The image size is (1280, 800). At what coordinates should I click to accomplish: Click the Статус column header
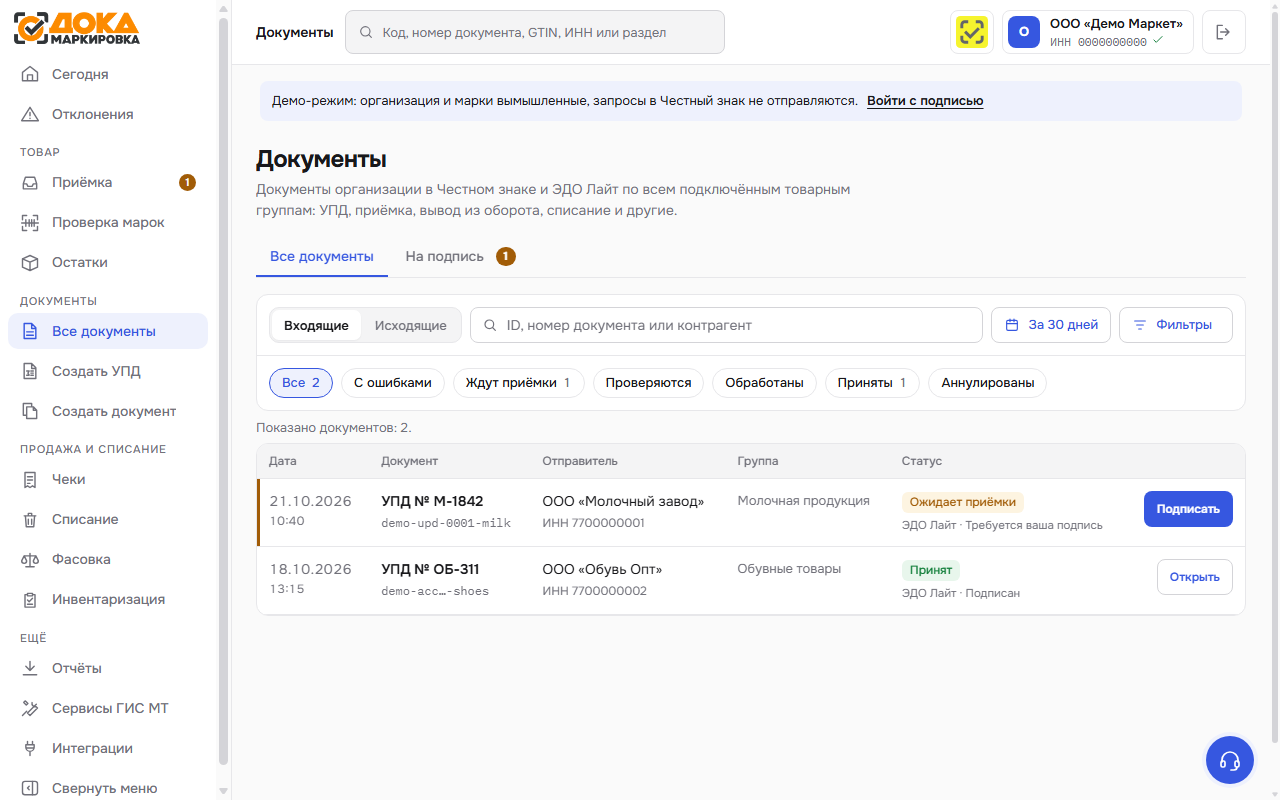(921, 461)
